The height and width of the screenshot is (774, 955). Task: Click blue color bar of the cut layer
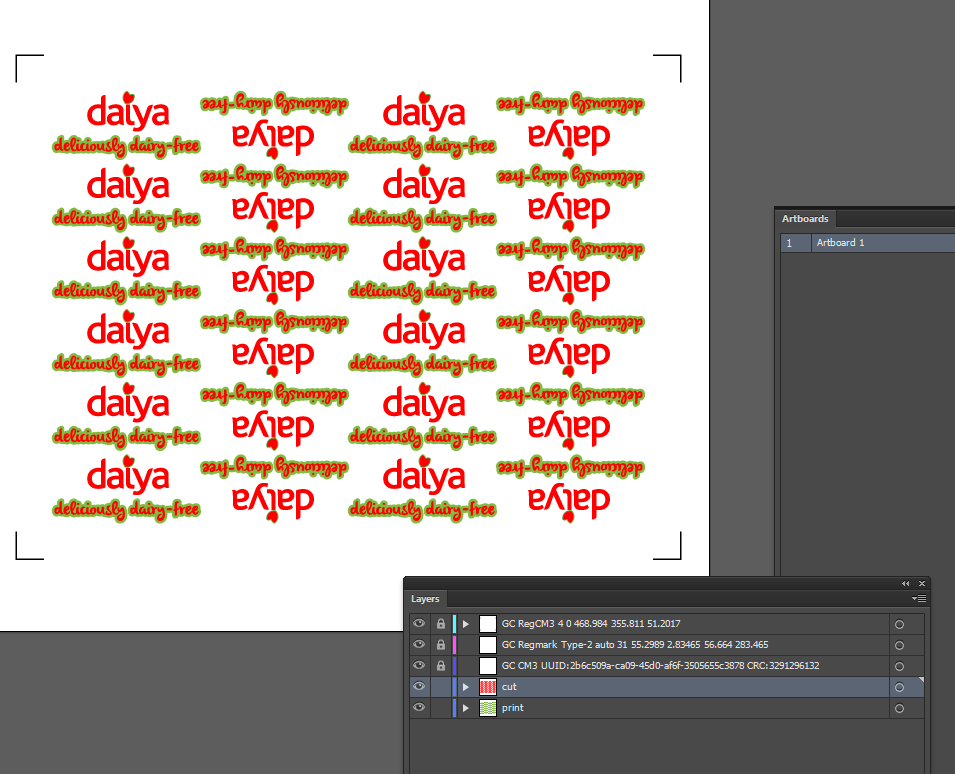pos(454,687)
